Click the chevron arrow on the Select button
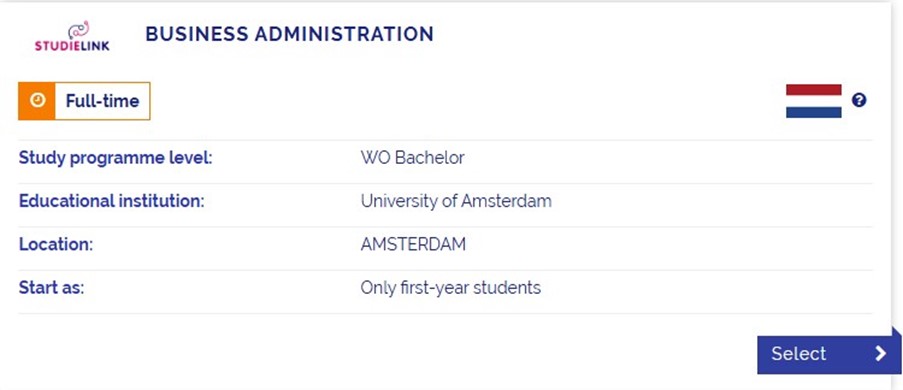The height and width of the screenshot is (390, 903). click(880, 353)
